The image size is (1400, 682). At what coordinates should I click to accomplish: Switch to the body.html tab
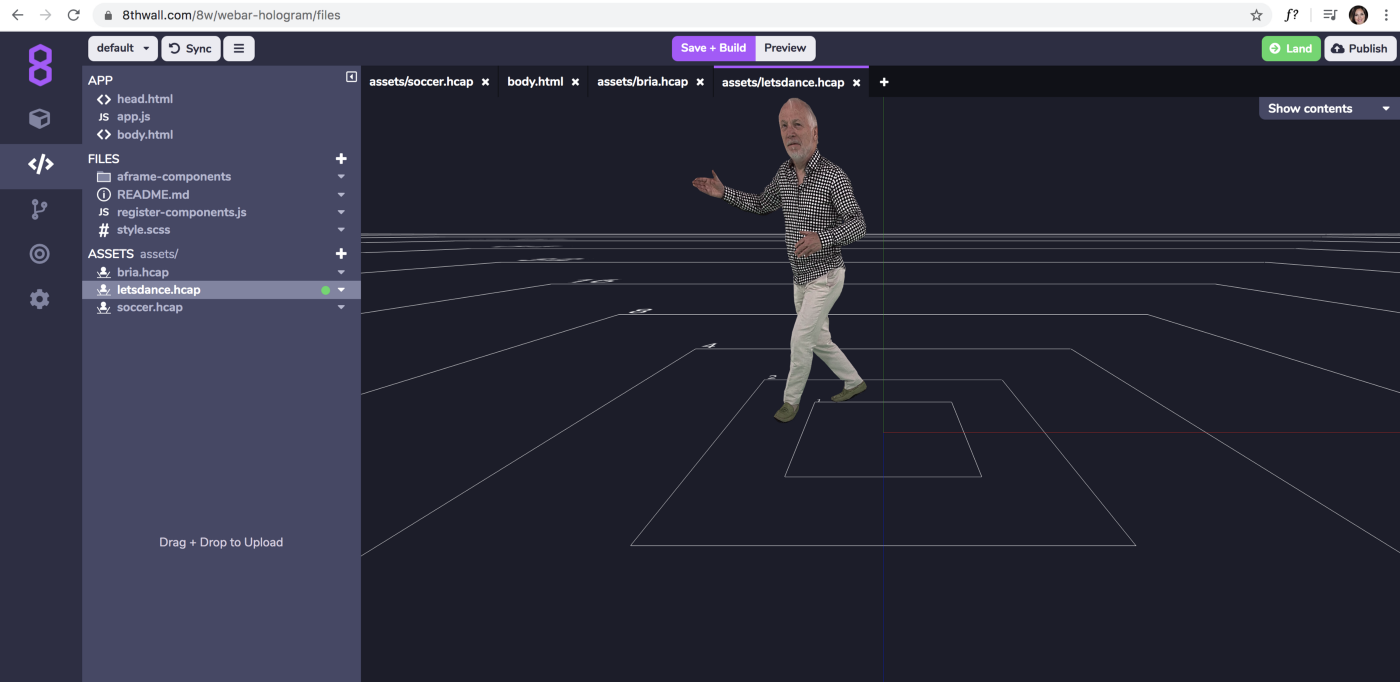tap(535, 82)
